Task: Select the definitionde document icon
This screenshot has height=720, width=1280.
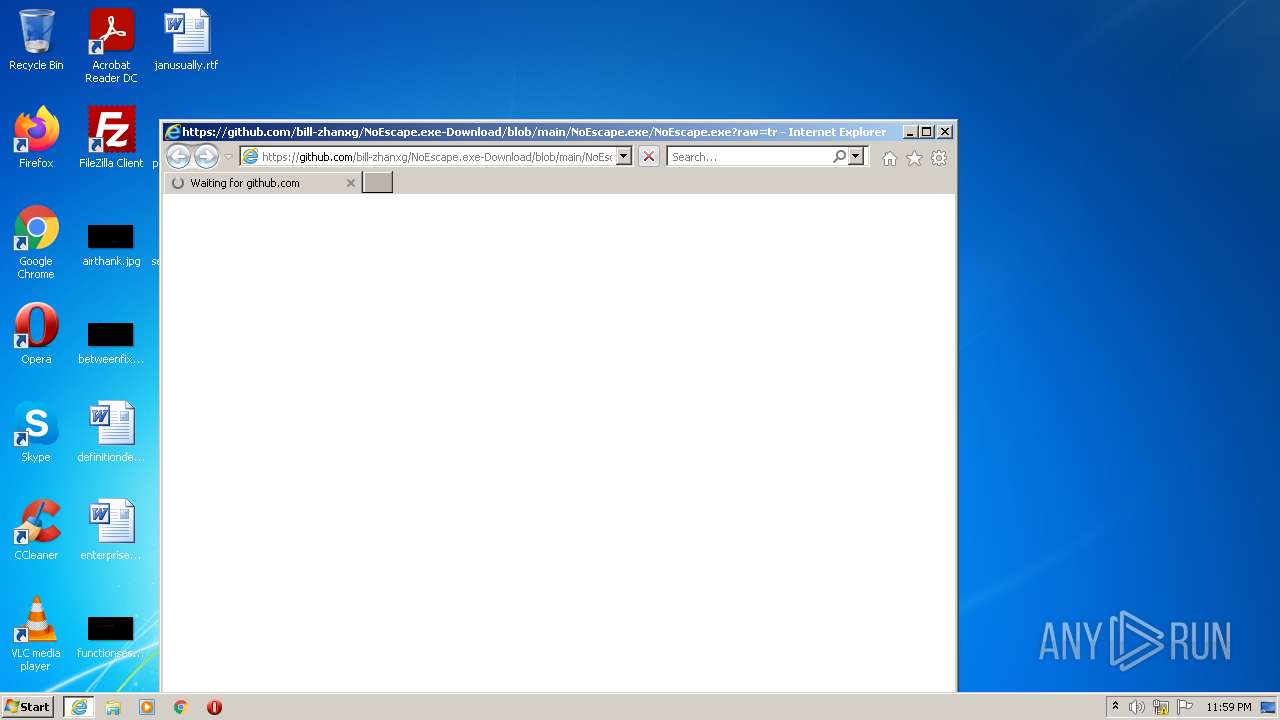Action: [111, 432]
